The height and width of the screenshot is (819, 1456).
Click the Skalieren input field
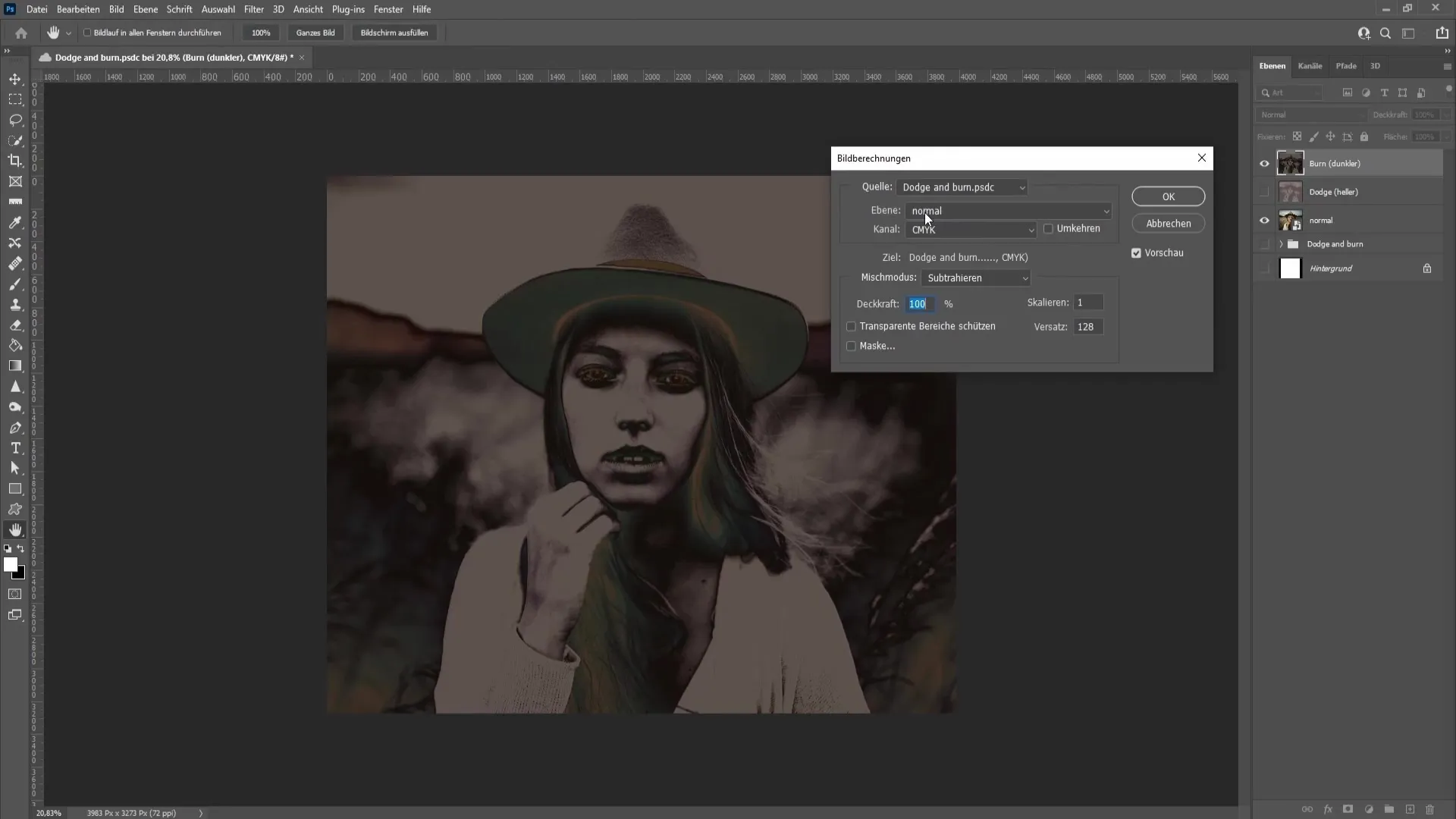click(1088, 303)
